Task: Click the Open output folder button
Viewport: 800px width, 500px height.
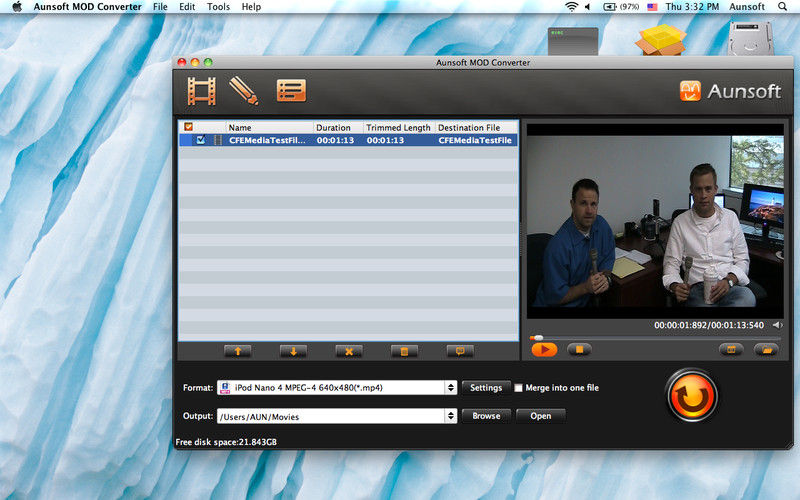Action: click(x=540, y=416)
